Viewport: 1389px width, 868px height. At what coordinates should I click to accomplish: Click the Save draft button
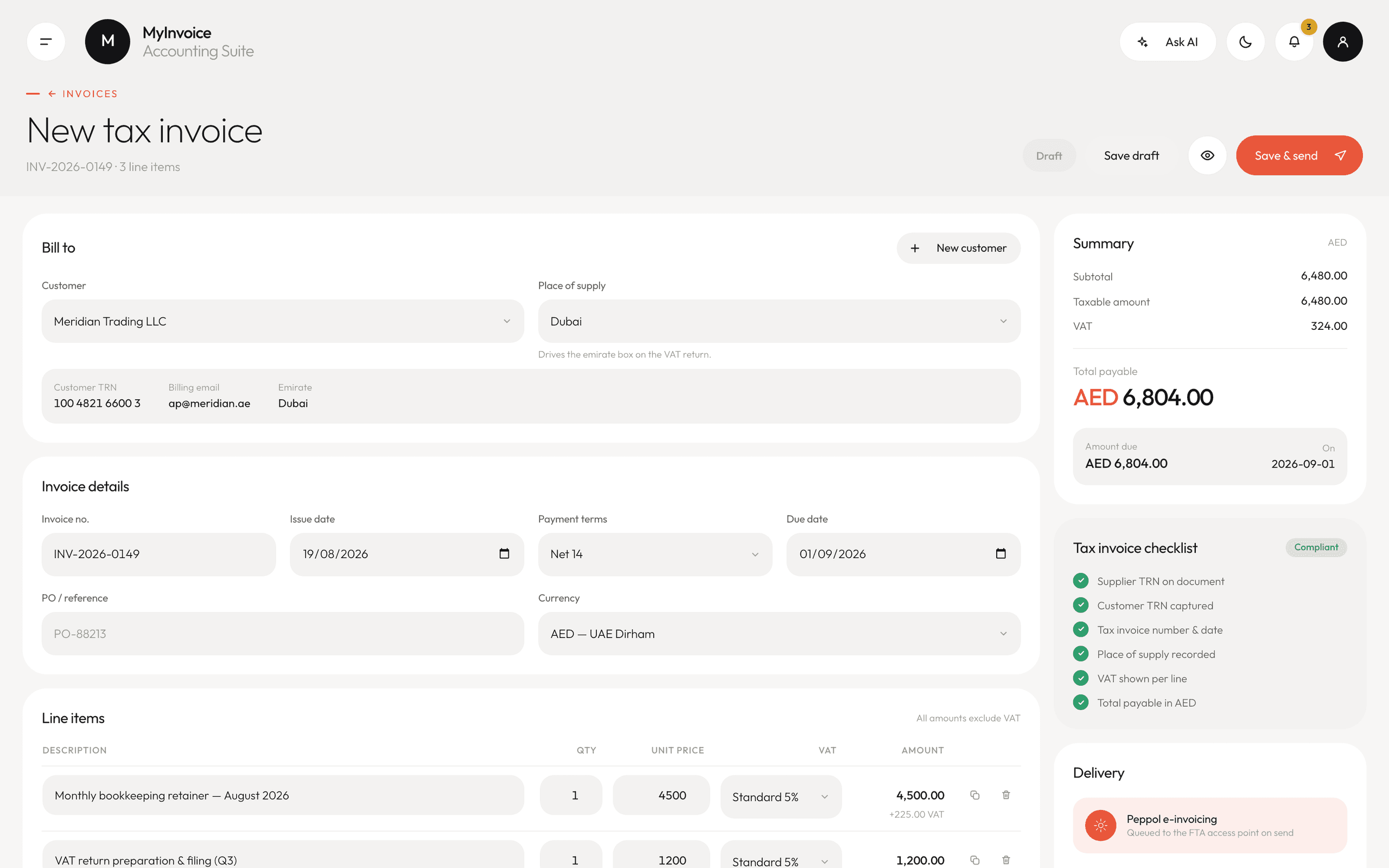tap(1131, 156)
